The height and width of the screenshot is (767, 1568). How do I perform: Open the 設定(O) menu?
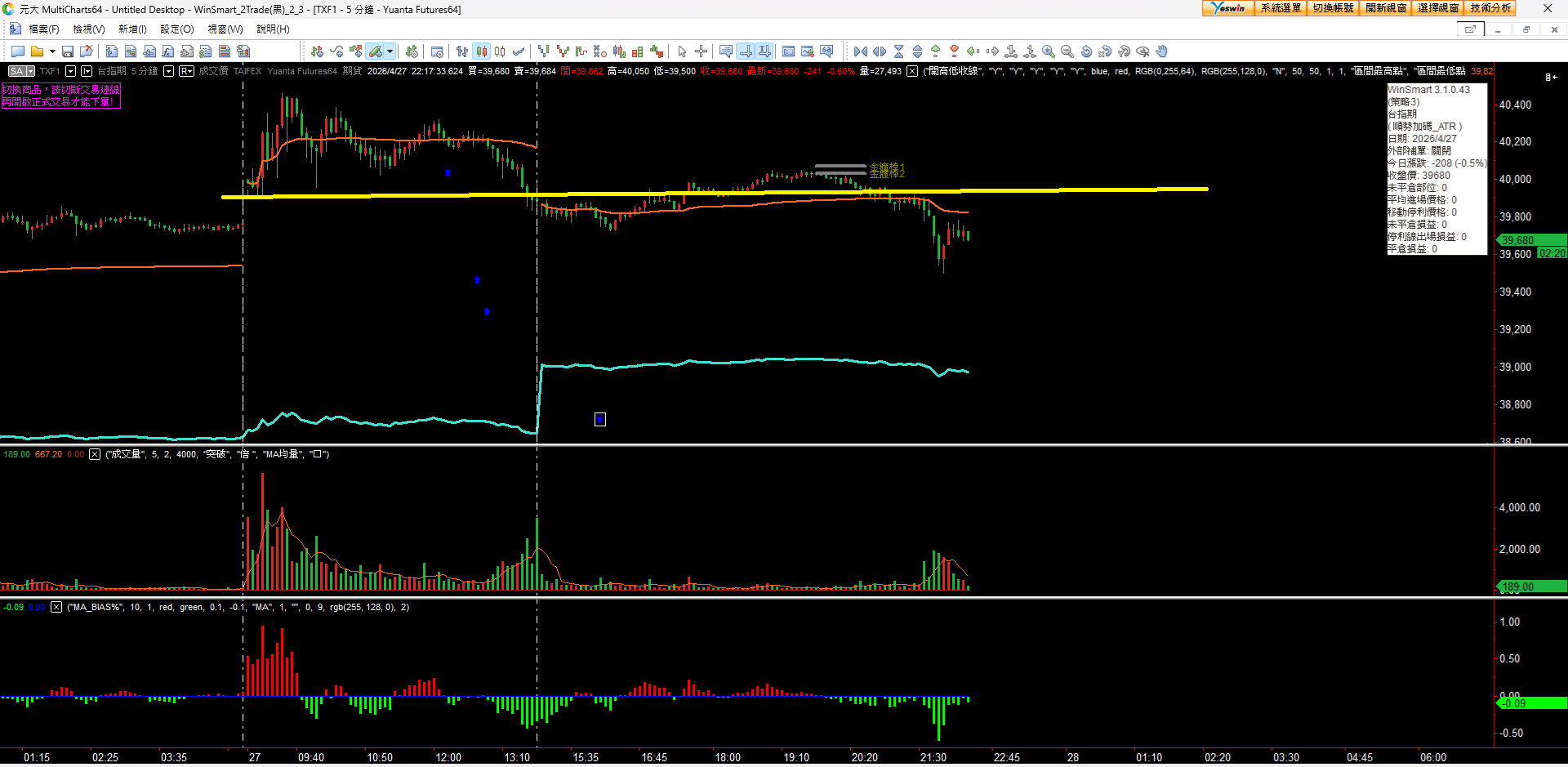176,29
